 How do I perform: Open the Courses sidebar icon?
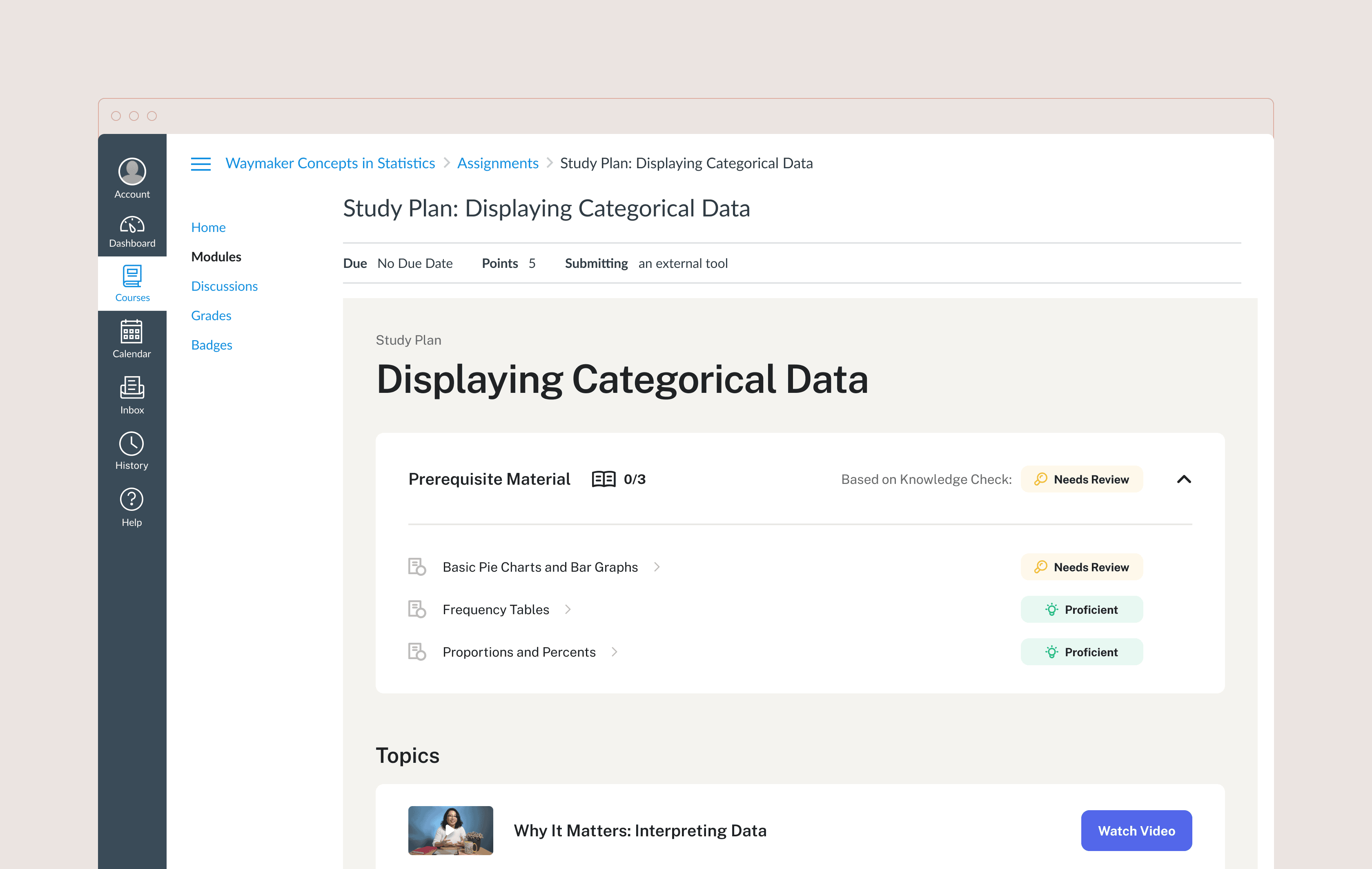click(x=131, y=277)
